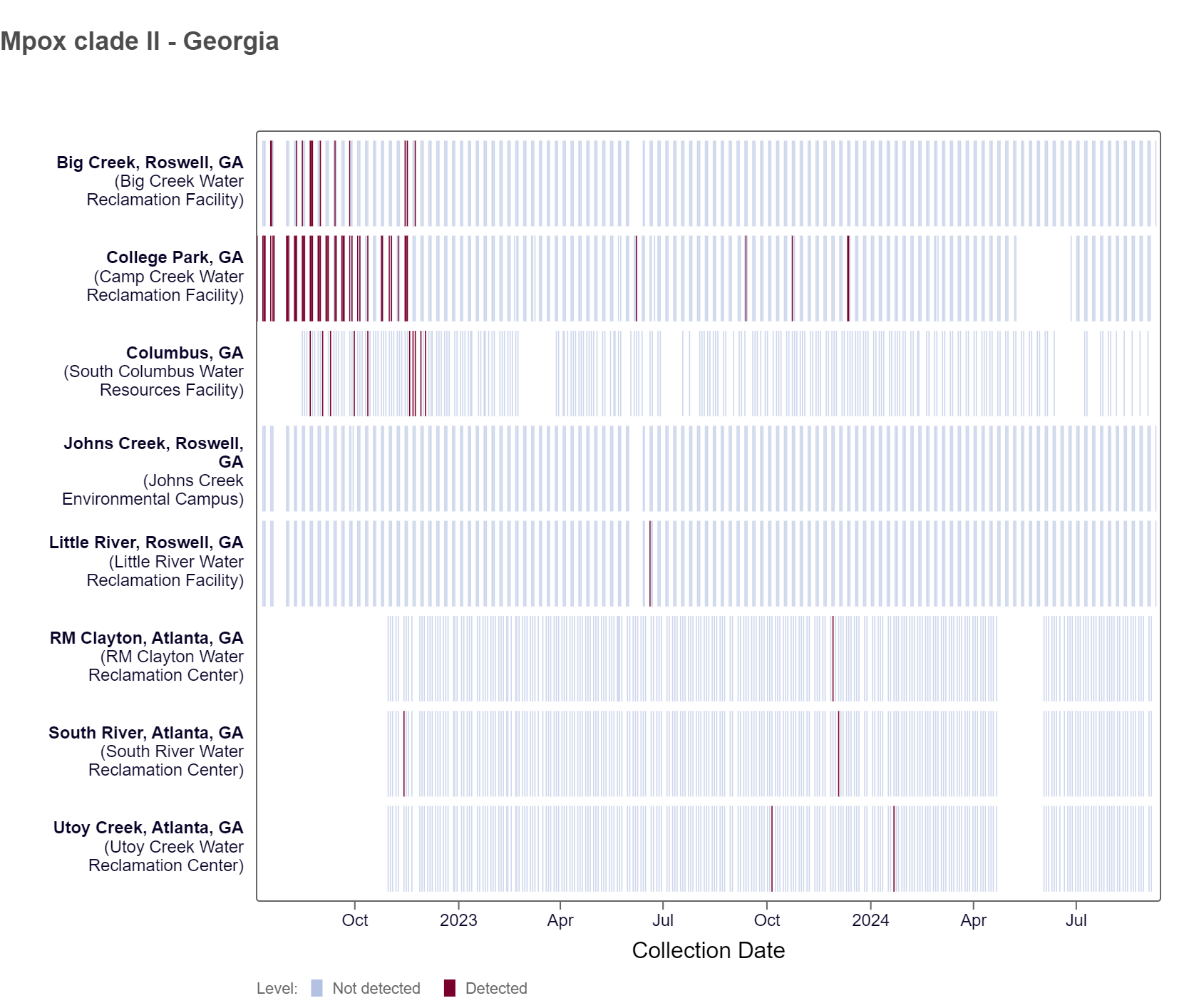Select the Big Creek, Roswell, GA row label

[x=150, y=181]
